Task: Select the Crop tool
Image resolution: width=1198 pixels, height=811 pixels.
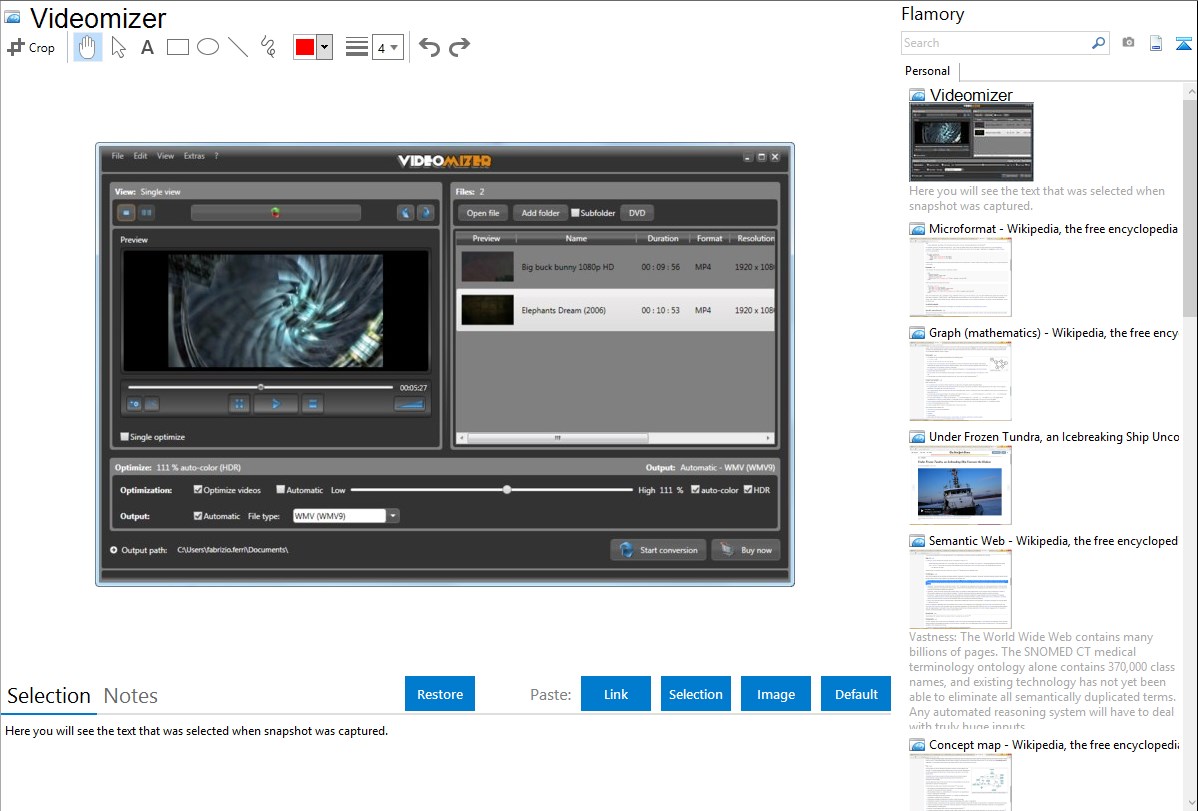Action: 31,47
